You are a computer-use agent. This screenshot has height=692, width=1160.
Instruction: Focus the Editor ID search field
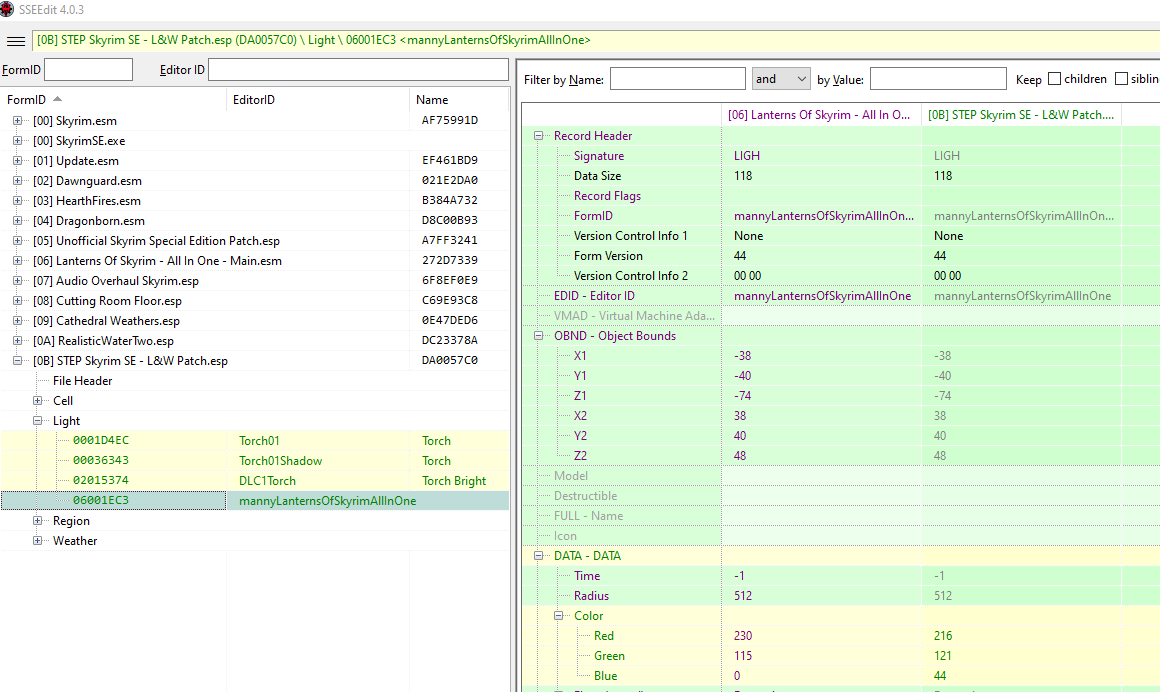pos(358,70)
